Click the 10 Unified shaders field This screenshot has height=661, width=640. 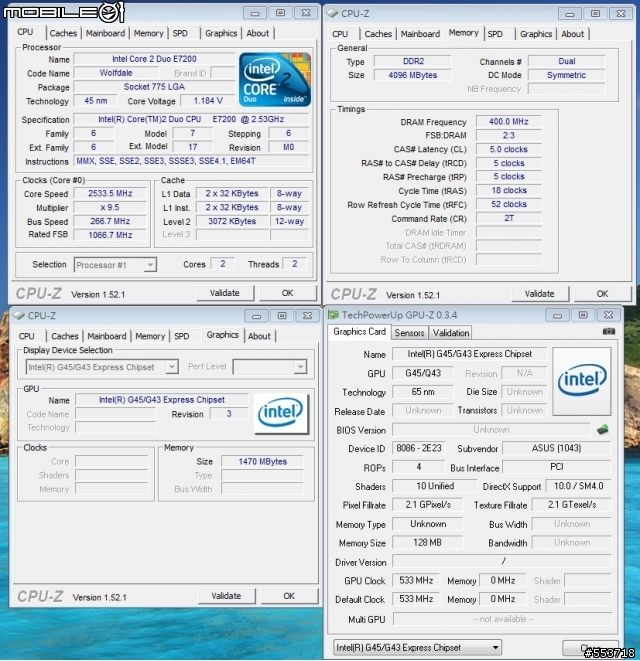[435, 486]
